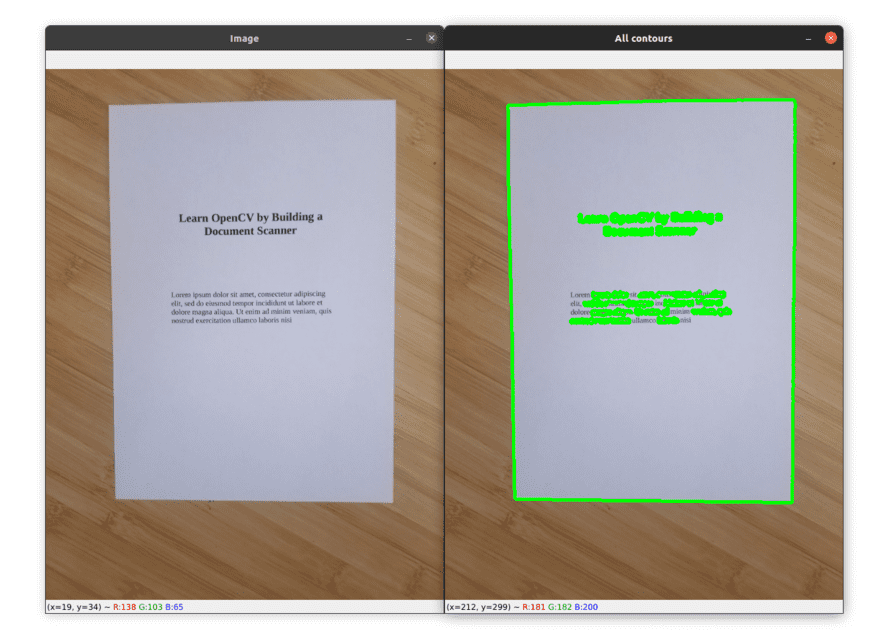892x641 pixels.
Task: Close the All contours window
Action: 831,38
